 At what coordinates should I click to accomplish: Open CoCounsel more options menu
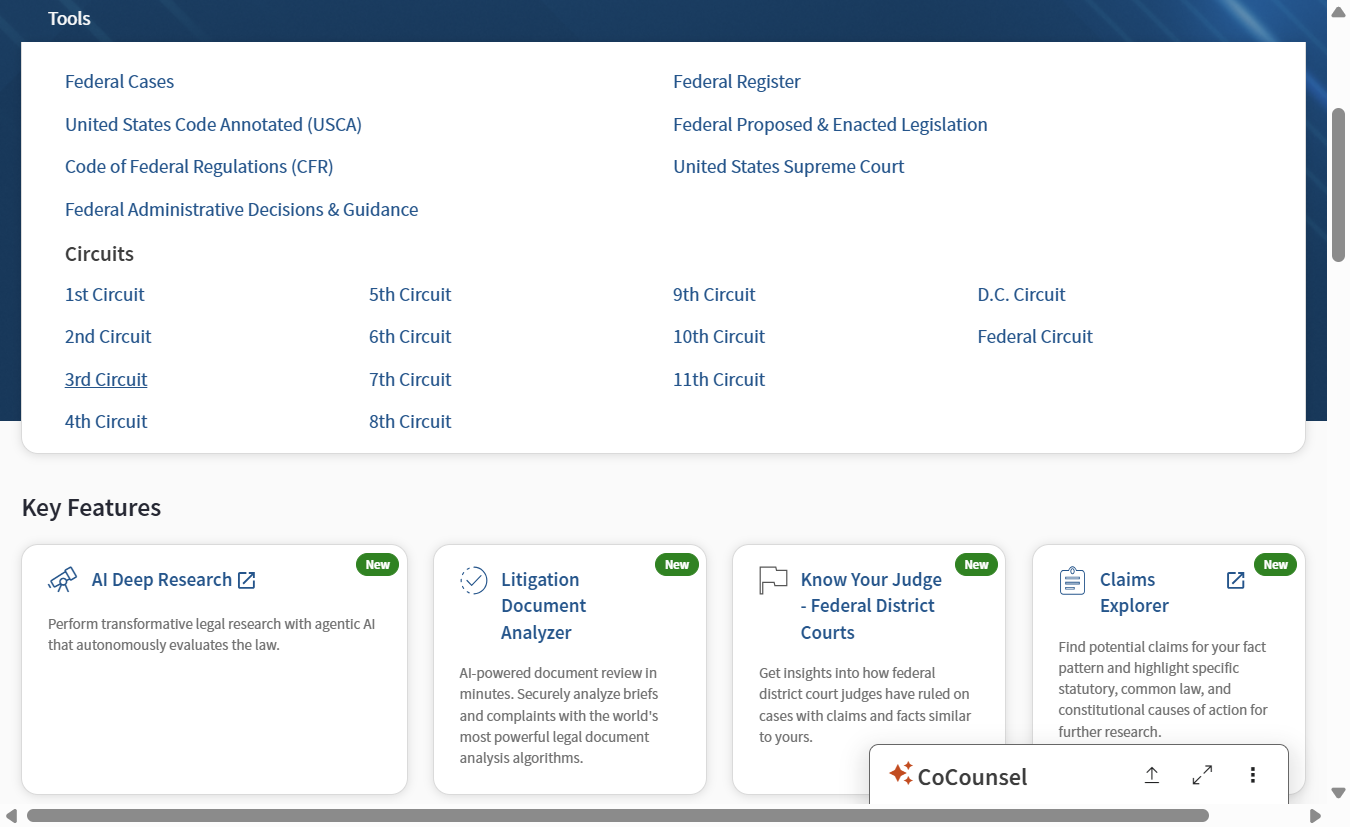point(1252,775)
